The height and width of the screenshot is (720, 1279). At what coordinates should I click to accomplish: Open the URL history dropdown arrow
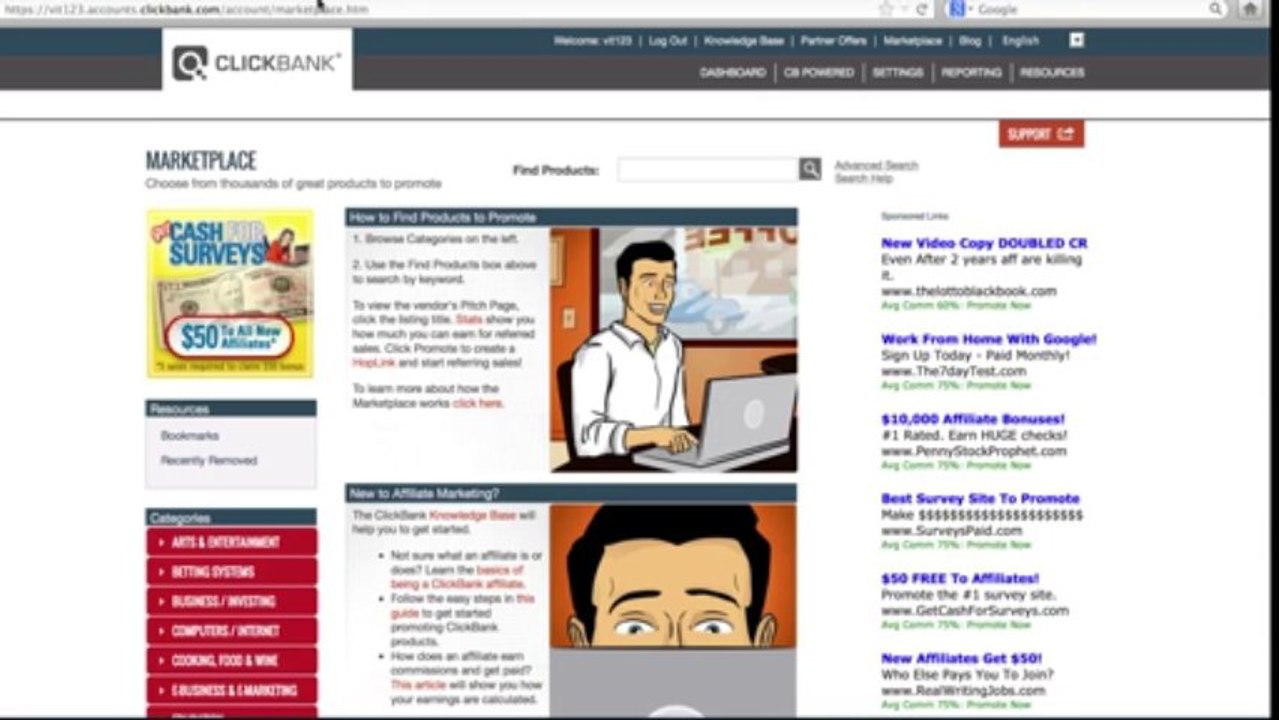(x=904, y=9)
